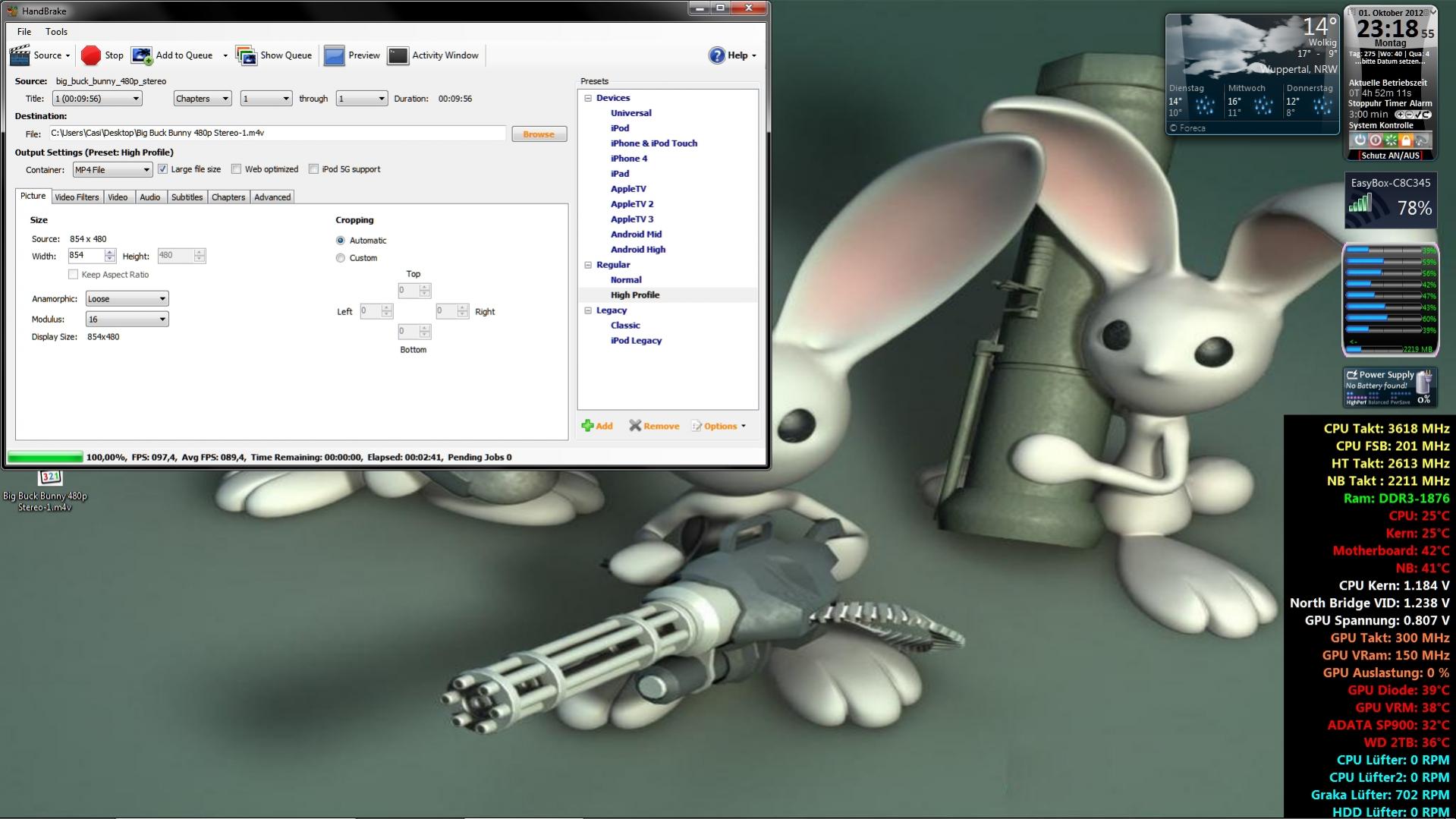Select the High Profile preset
1456x819 pixels.
(635, 295)
